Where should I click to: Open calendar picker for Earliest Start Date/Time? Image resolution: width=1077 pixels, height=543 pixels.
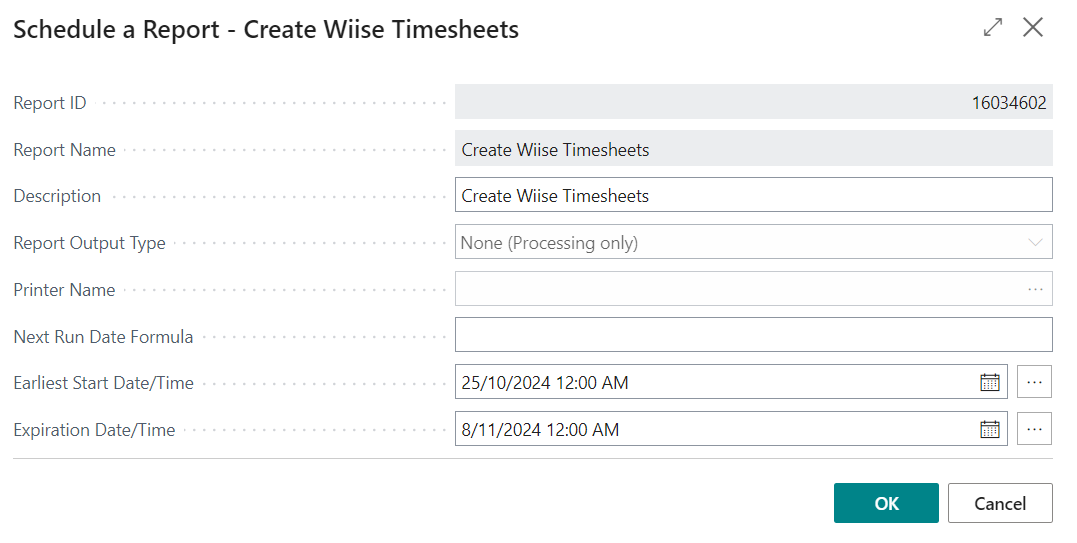pyautogui.click(x=989, y=382)
